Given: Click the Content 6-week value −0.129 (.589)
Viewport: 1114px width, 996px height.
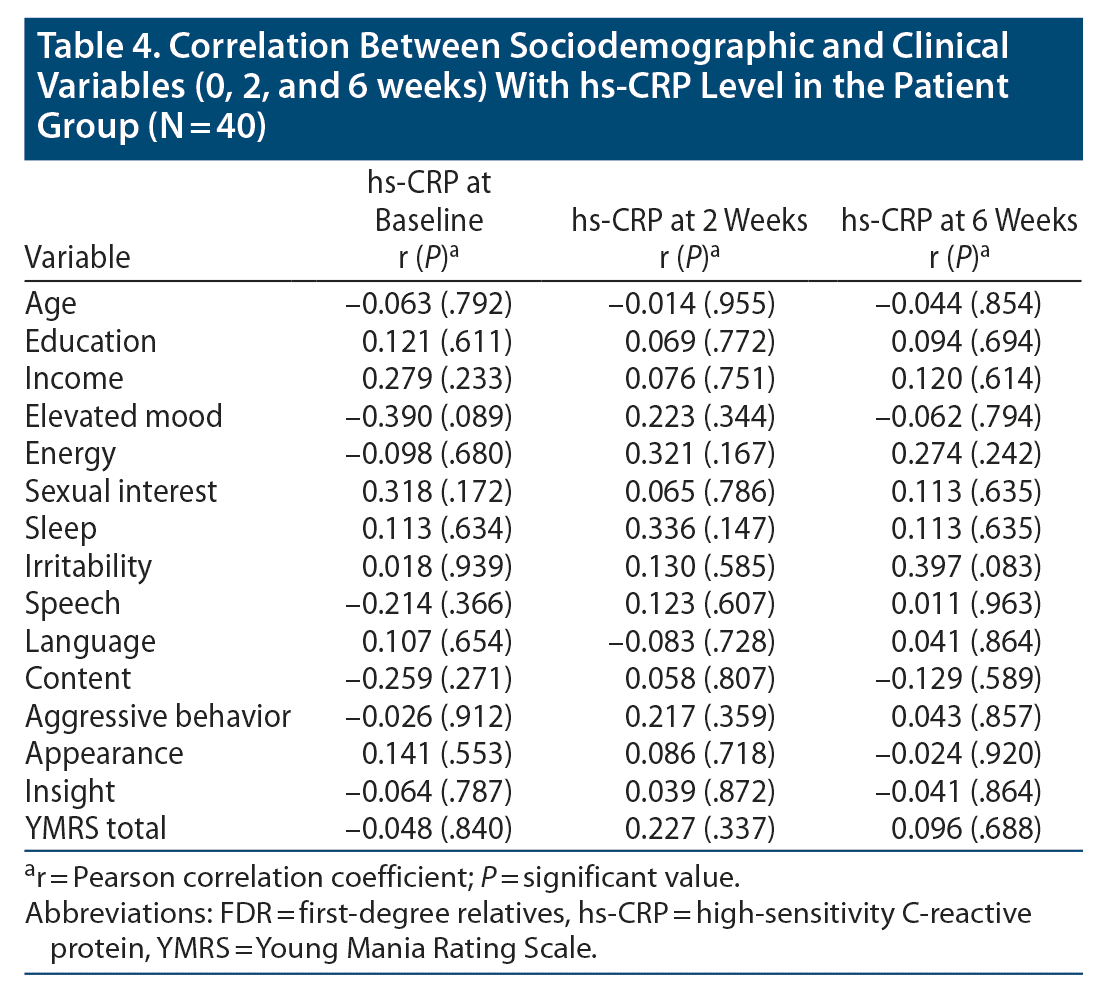Looking at the screenshot, I should (x=961, y=679).
